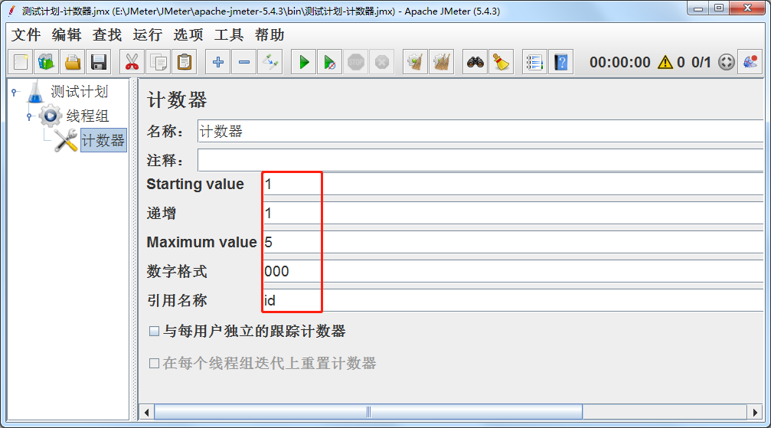Click the scrollbar right arrow

pos(755,412)
